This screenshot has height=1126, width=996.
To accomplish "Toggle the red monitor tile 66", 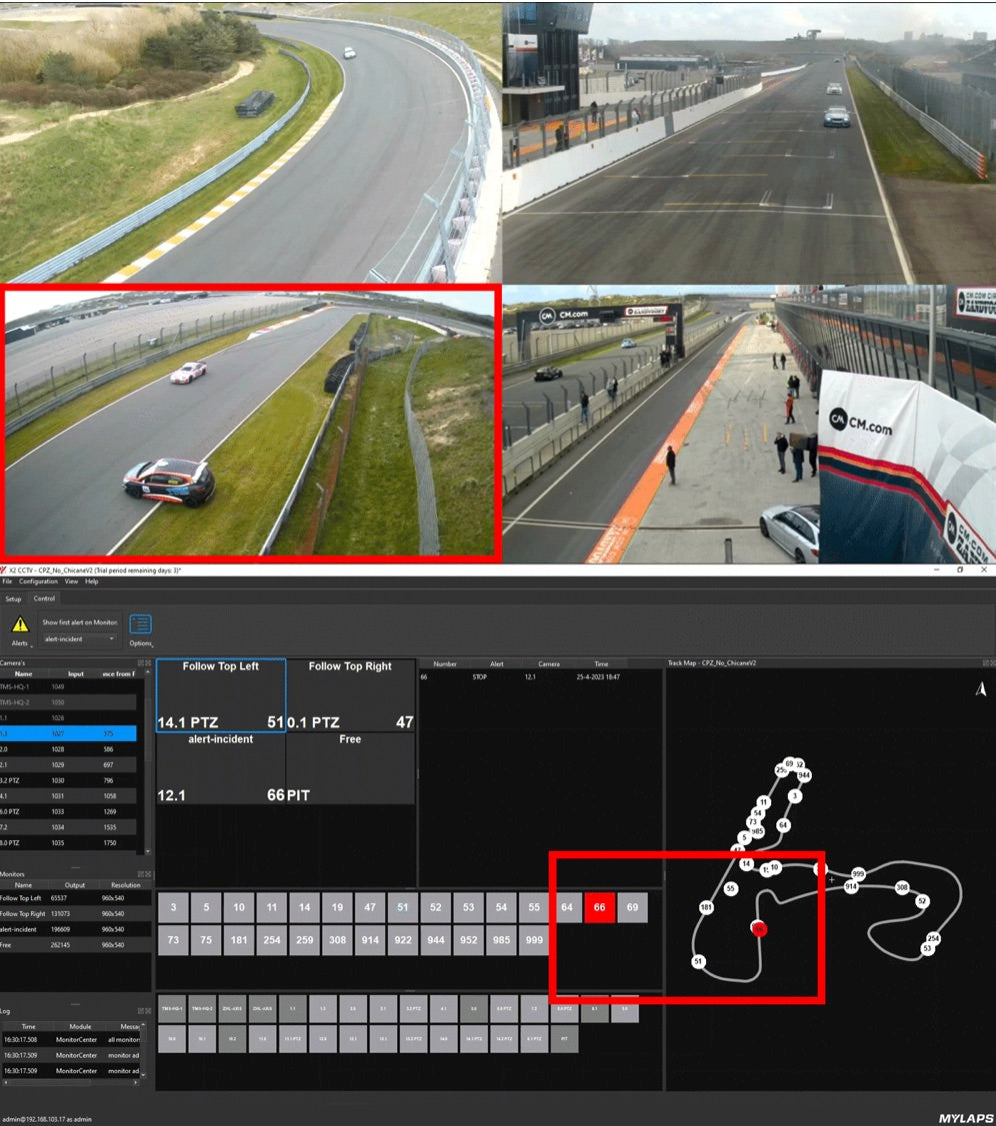I will pos(599,908).
